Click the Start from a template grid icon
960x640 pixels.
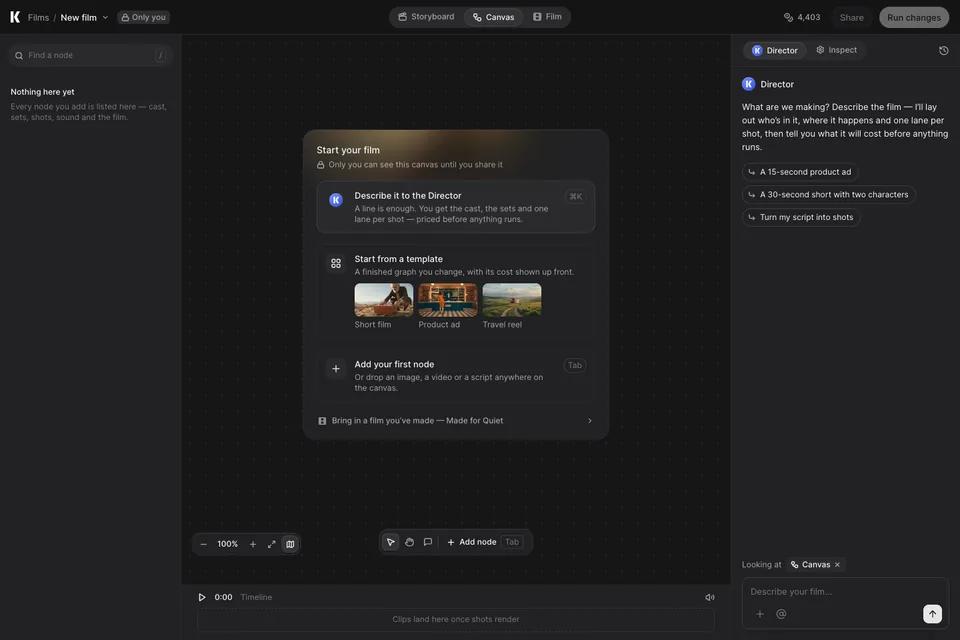[336, 263]
